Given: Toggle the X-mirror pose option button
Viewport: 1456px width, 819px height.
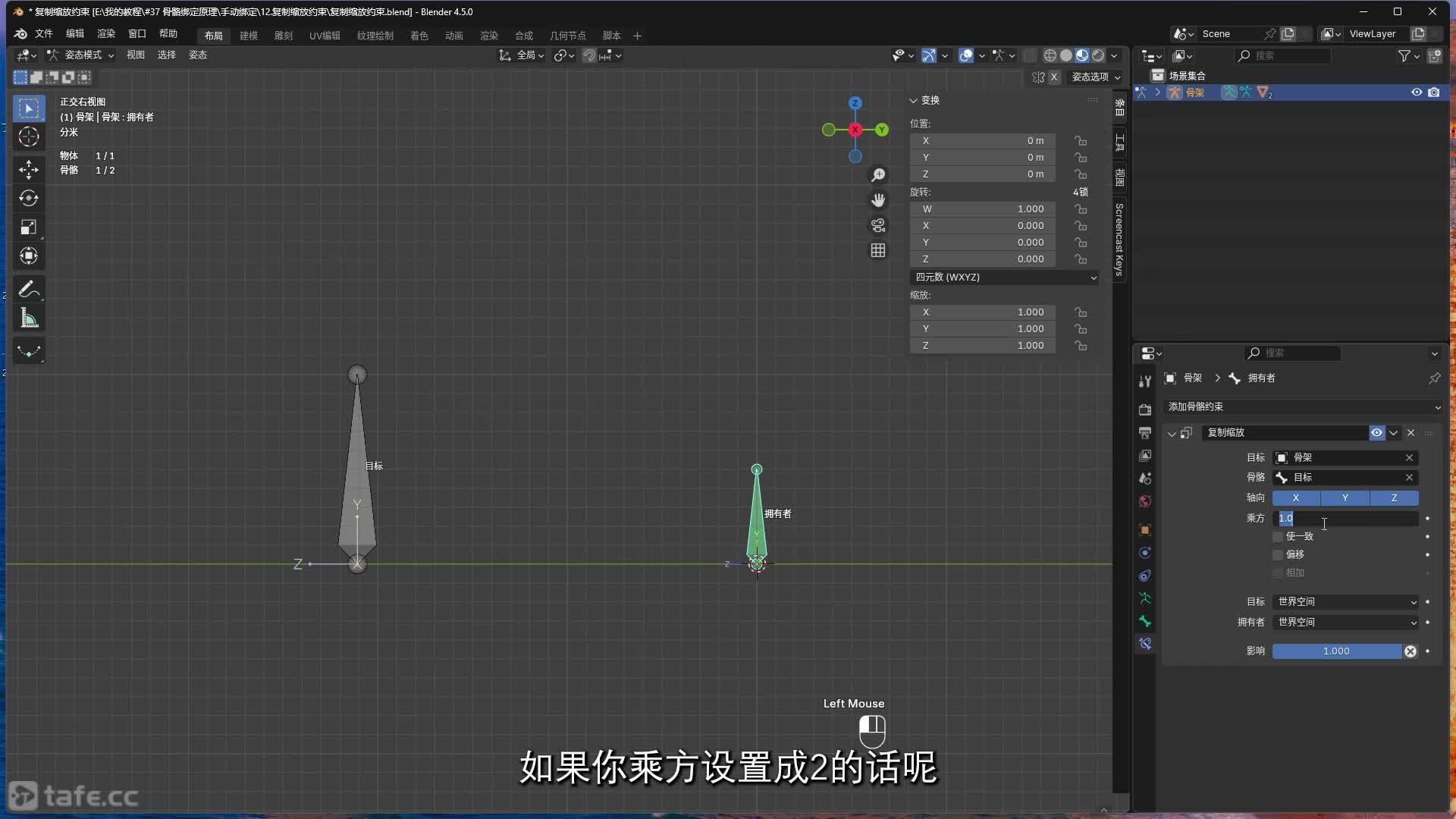Looking at the screenshot, I should (1053, 77).
